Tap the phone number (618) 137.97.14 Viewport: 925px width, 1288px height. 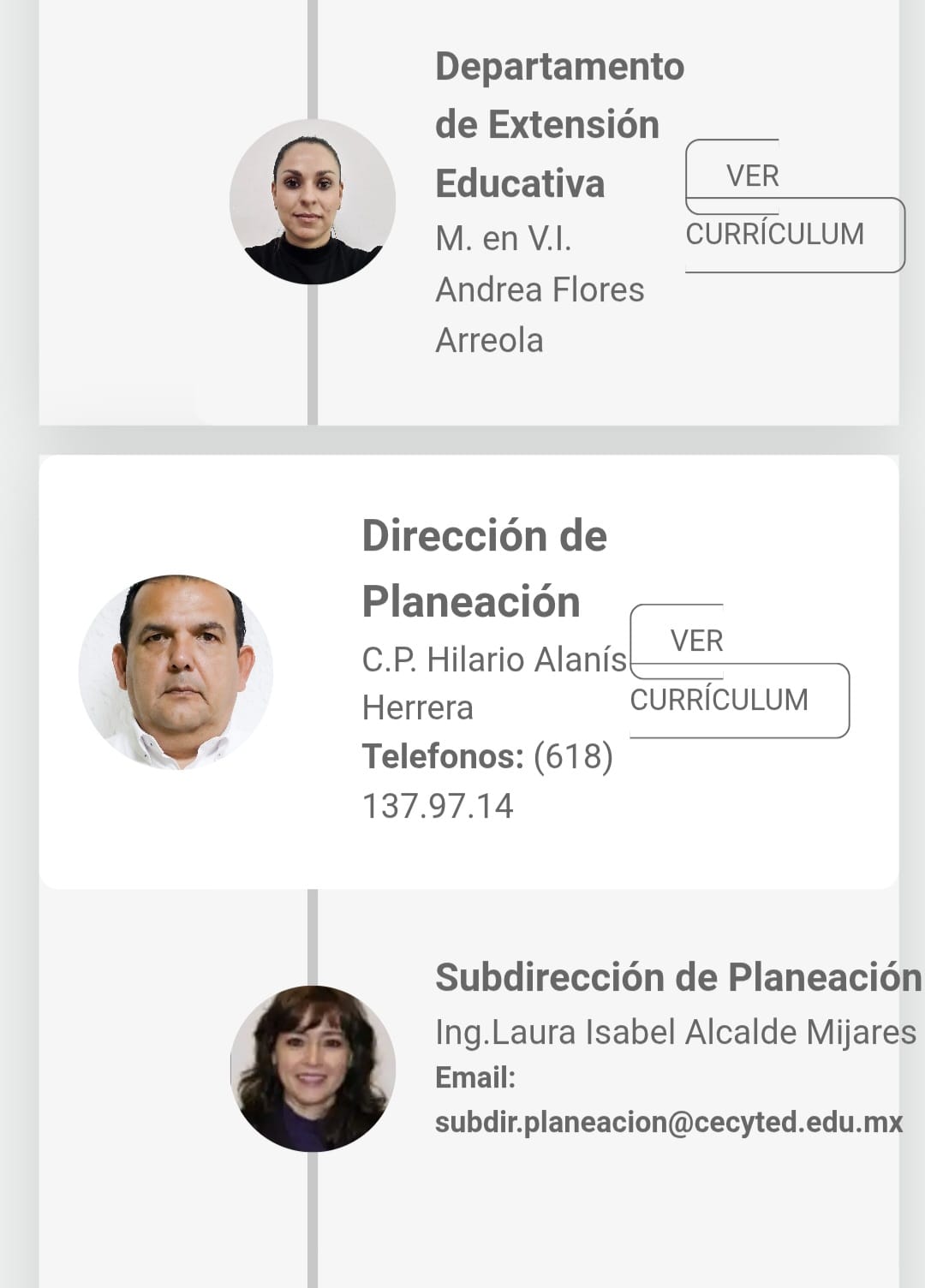[488, 781]
